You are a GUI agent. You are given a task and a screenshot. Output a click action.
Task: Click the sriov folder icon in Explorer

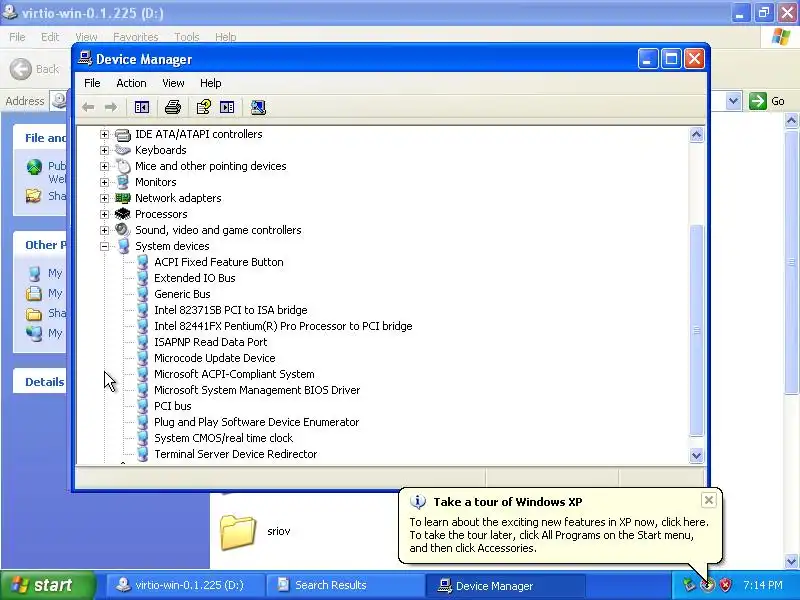238,532
